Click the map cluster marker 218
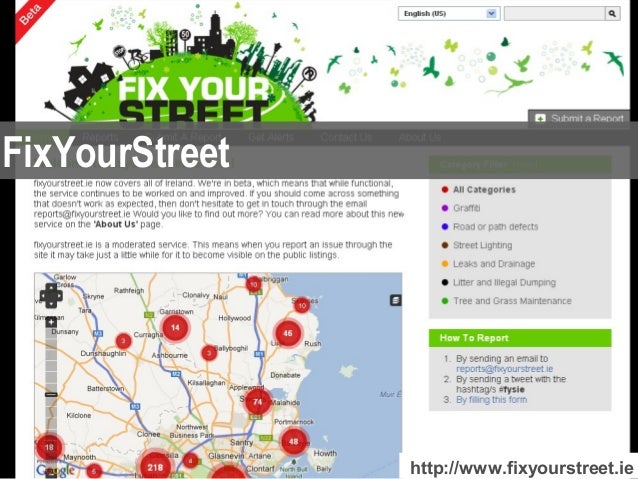The width and height of the screenshot is (638, 479). point(155,468)
